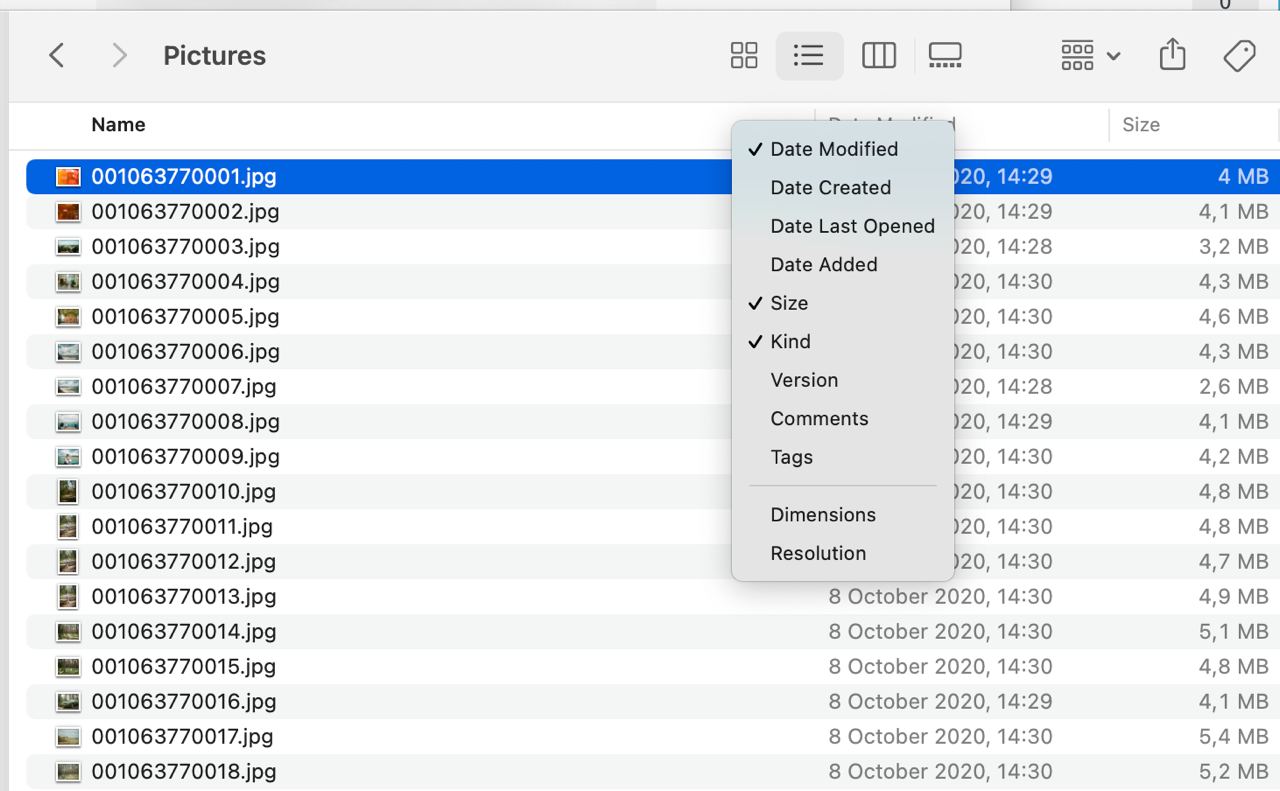Open the Group By dropdown
The width and height of the screenshot is (1280, 791).
click(1090, 56)
